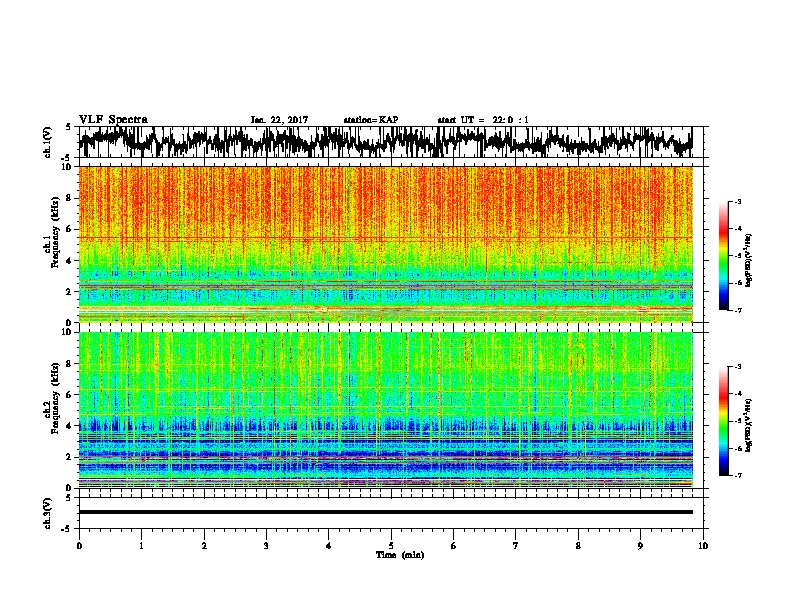Click the ch.3(V) axis label
Image resolution: width=792 pixels, height=612 pixels.
[x=48, y=513]
